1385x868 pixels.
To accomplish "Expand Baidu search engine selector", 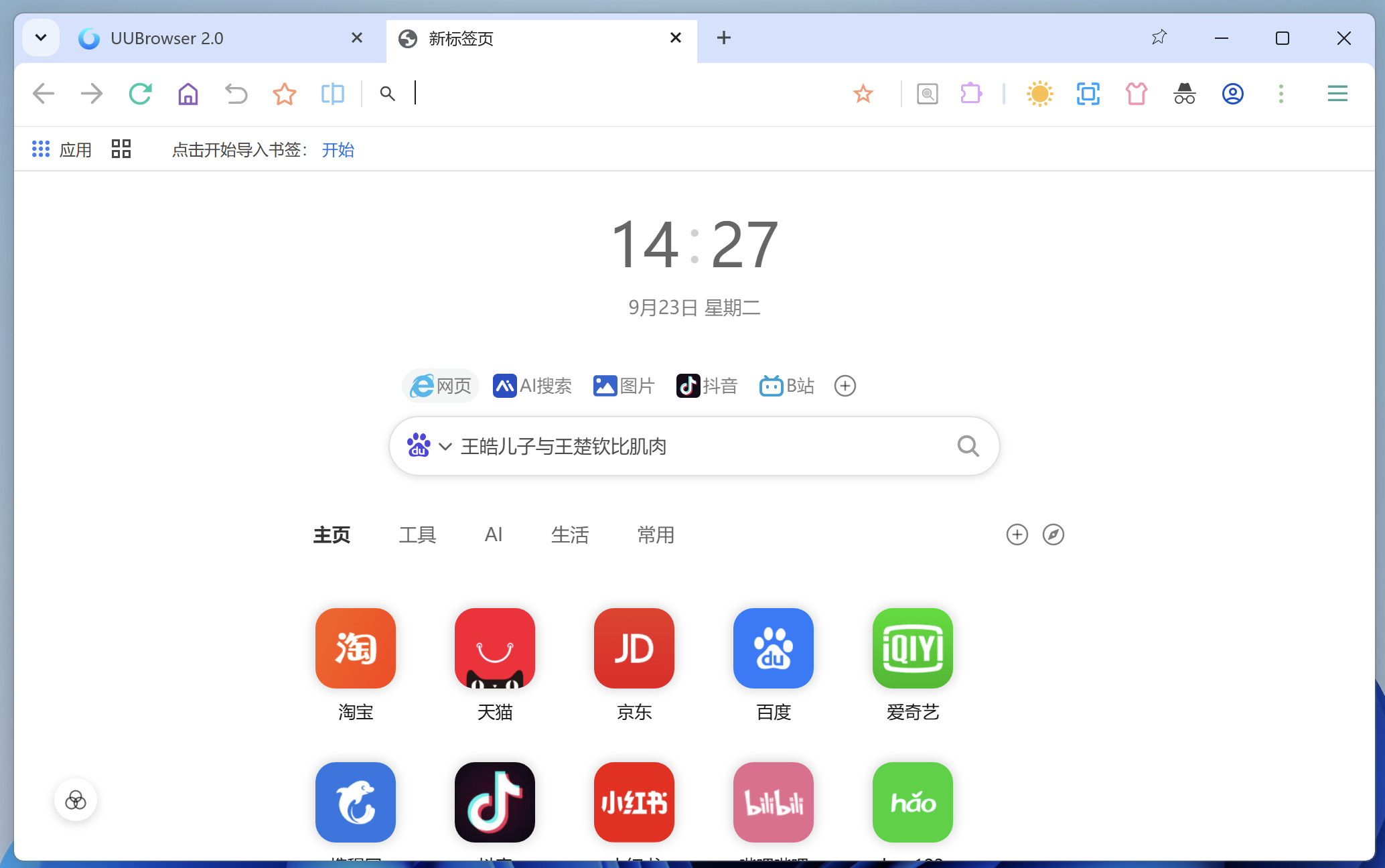I will coord(445,447).
